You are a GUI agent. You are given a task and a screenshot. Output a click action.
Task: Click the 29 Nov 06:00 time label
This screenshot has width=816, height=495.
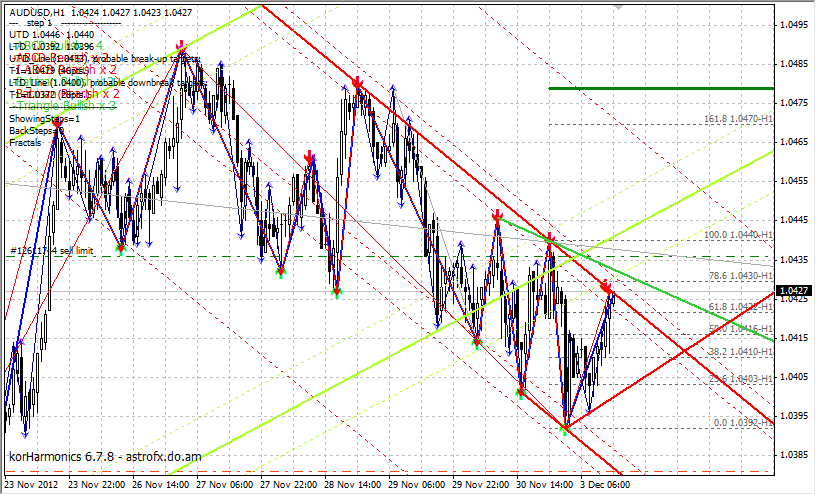(x=417, y=485)
